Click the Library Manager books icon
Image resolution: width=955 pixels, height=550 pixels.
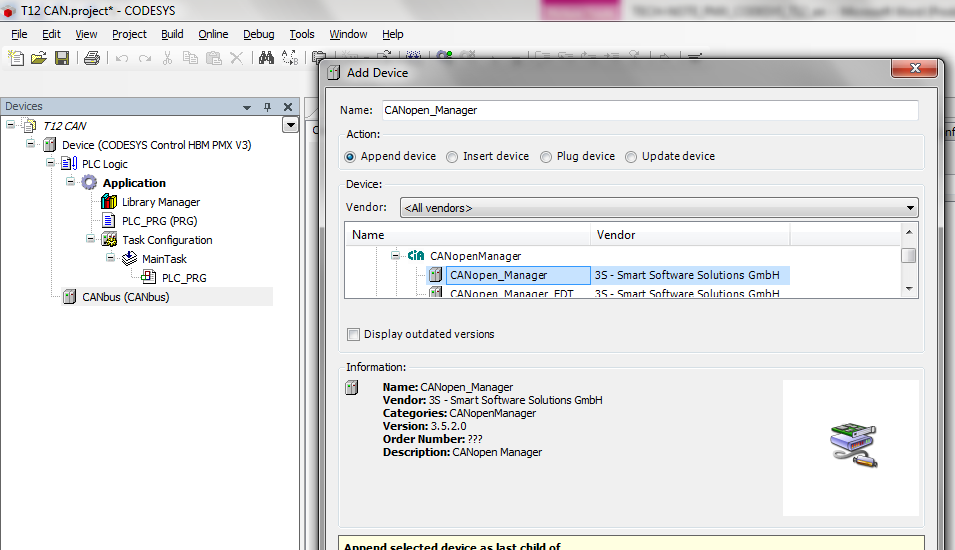tap(109, 202)
